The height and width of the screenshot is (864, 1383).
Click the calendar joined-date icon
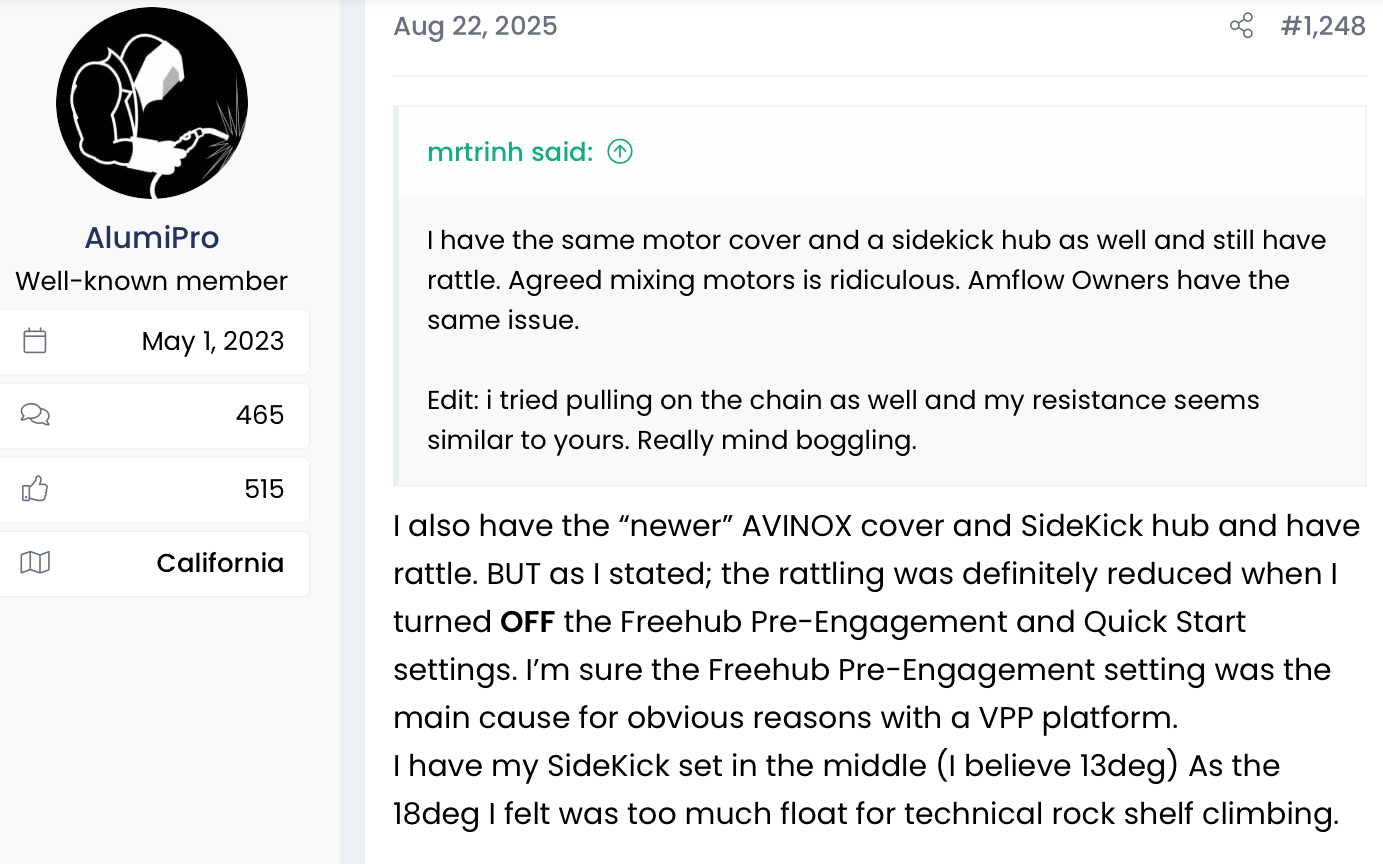pyautogui.click(x=35, y=341)
